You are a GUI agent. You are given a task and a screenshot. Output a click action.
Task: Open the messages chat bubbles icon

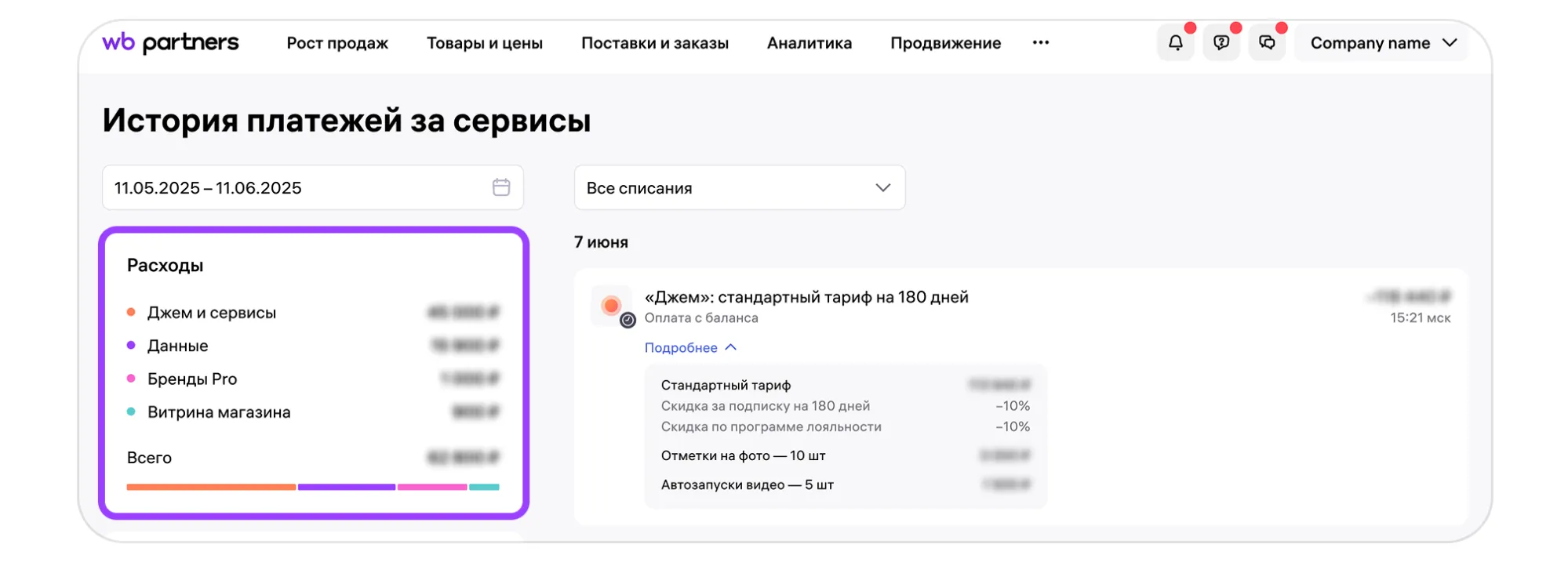coord(1267,43)
